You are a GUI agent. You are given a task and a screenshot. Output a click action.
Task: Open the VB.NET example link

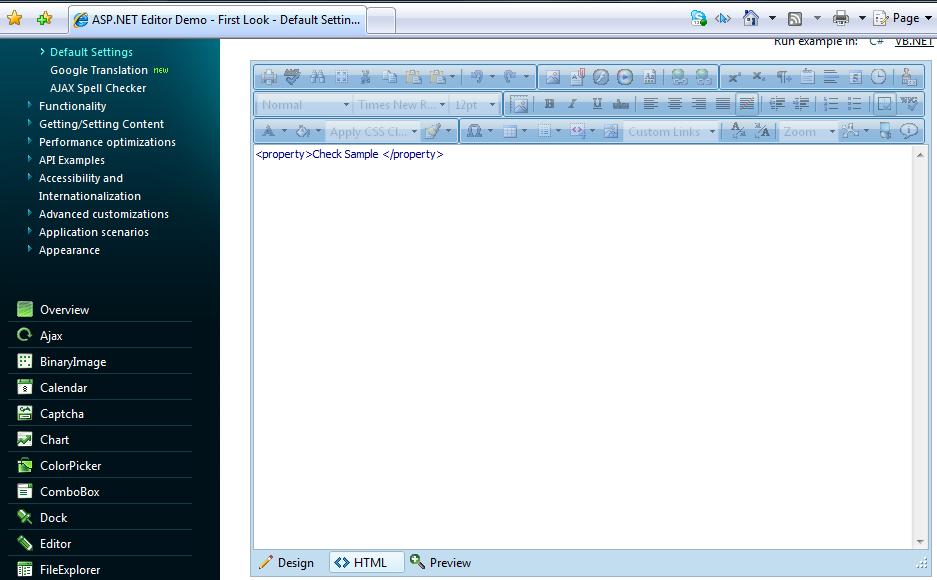[914, 41]
